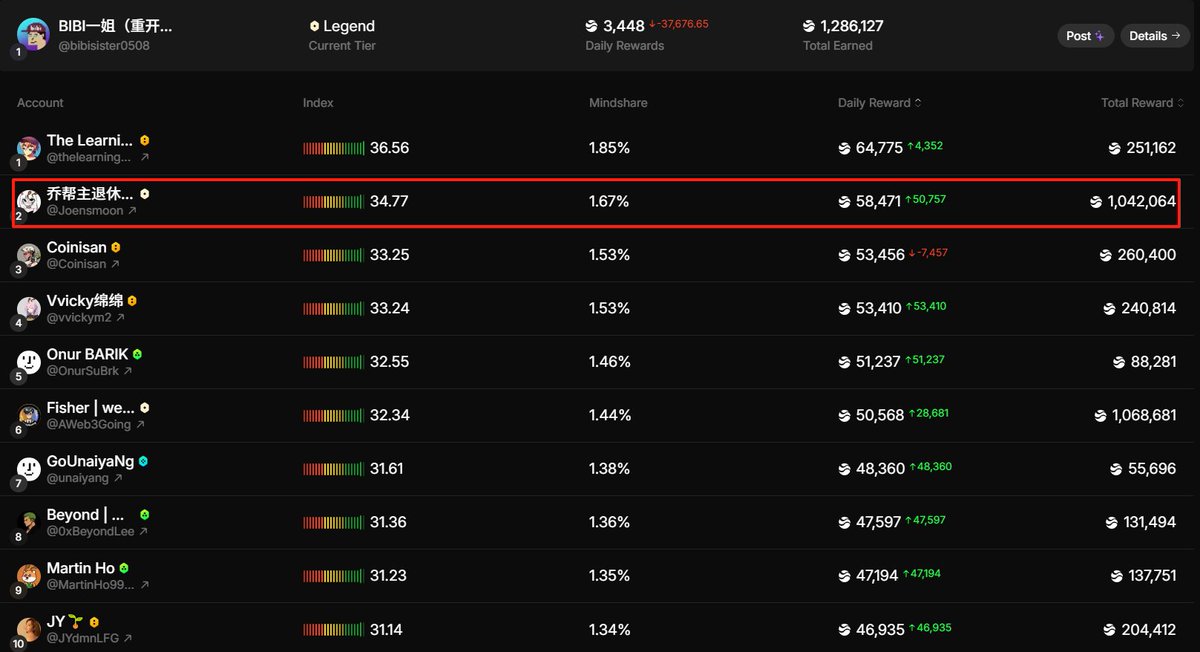Open the Details arrow button
1200x652 pixels.
(x=1155, y=36)
